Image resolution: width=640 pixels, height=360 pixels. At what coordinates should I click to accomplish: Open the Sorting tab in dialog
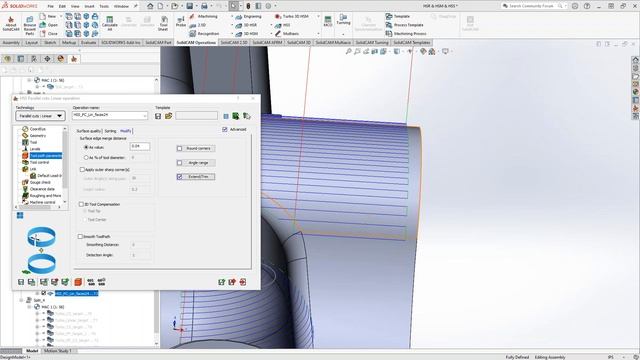110,131
